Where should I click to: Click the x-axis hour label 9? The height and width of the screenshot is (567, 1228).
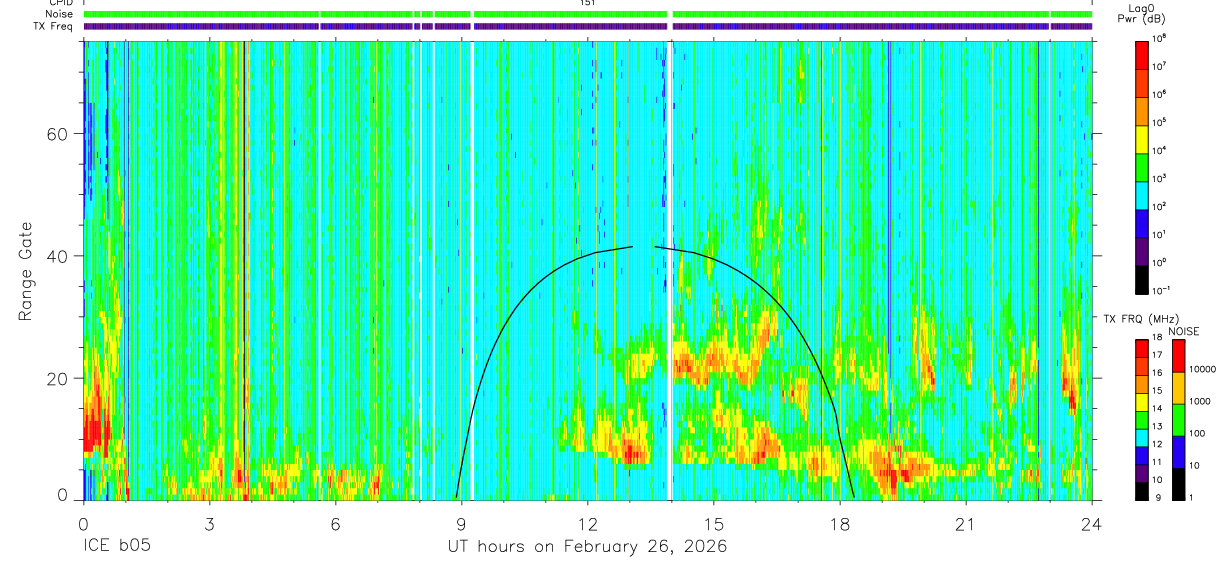pos(461,524)
